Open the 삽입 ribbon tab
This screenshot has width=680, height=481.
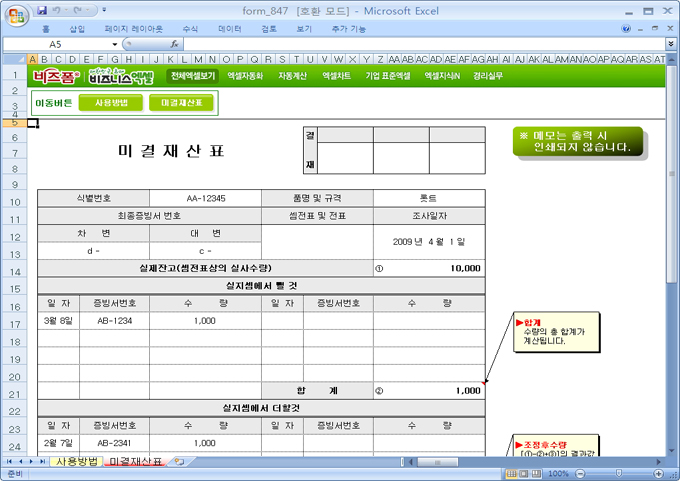(77, 29)
